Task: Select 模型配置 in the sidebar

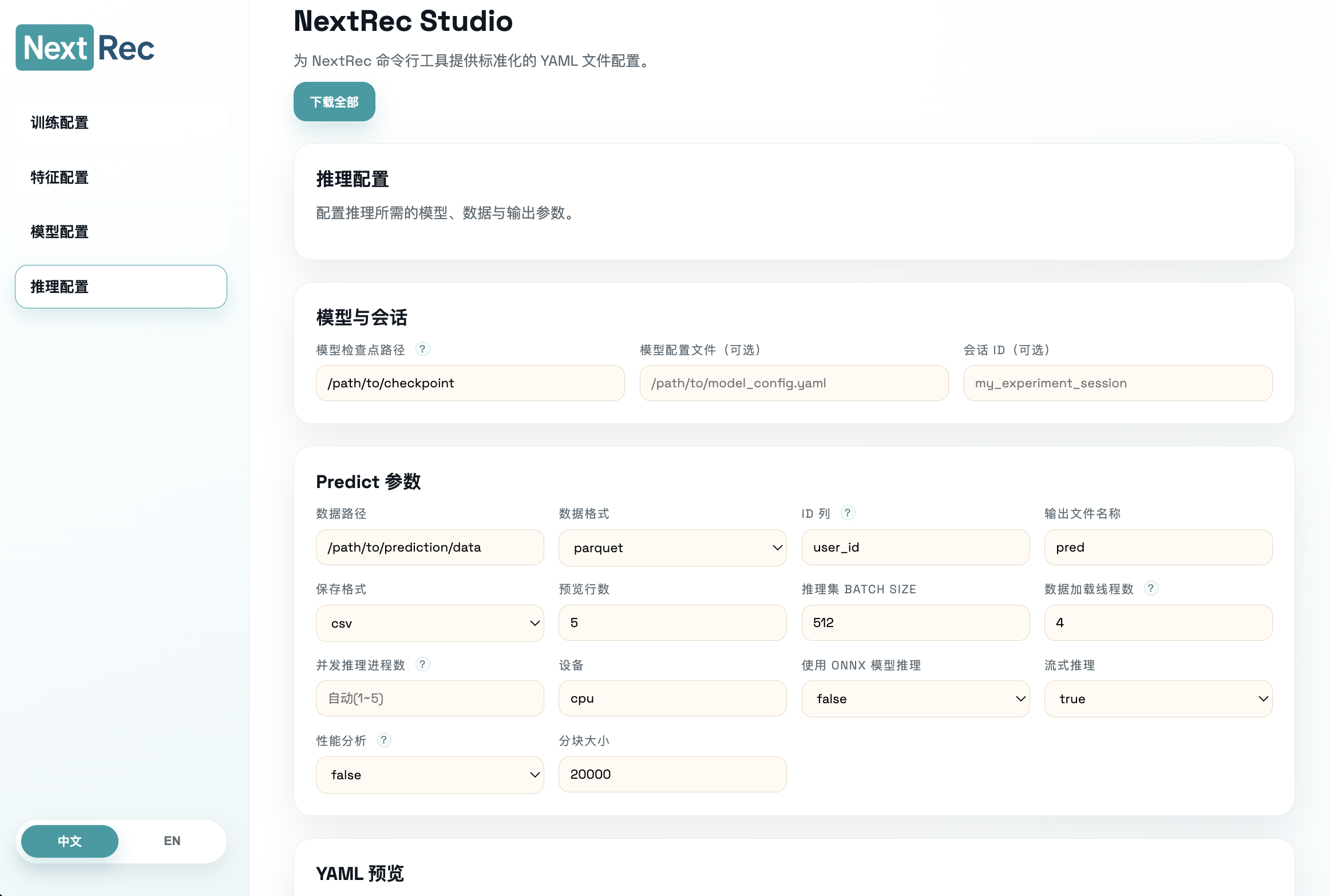Action: tap(121, 232)
